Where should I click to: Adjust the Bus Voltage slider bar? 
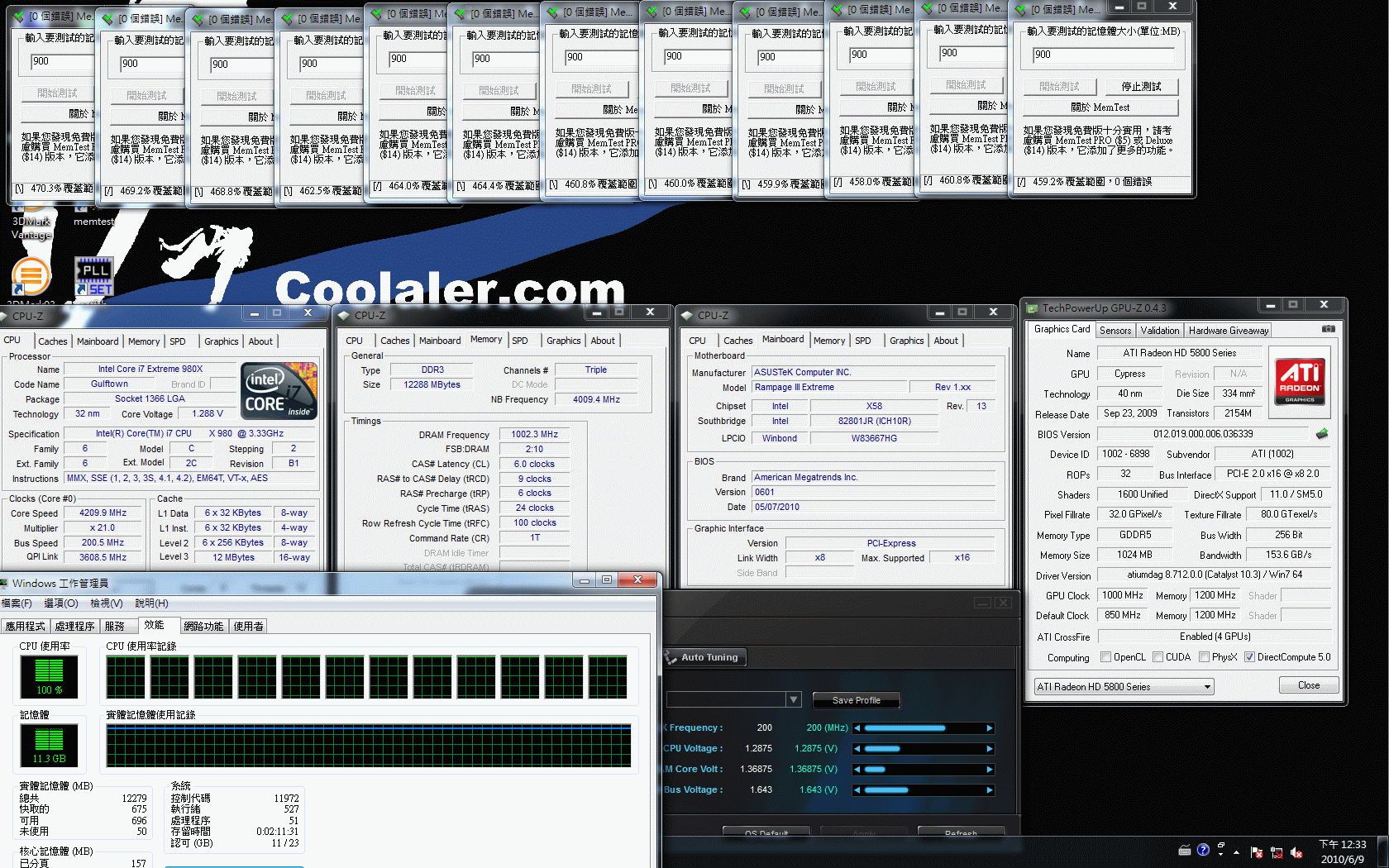[x=924, y=790]
